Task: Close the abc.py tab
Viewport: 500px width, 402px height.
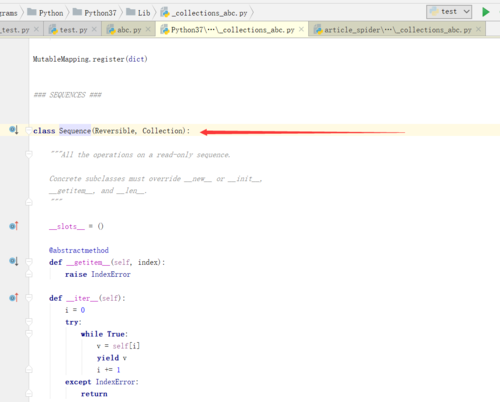Action: 148,30
